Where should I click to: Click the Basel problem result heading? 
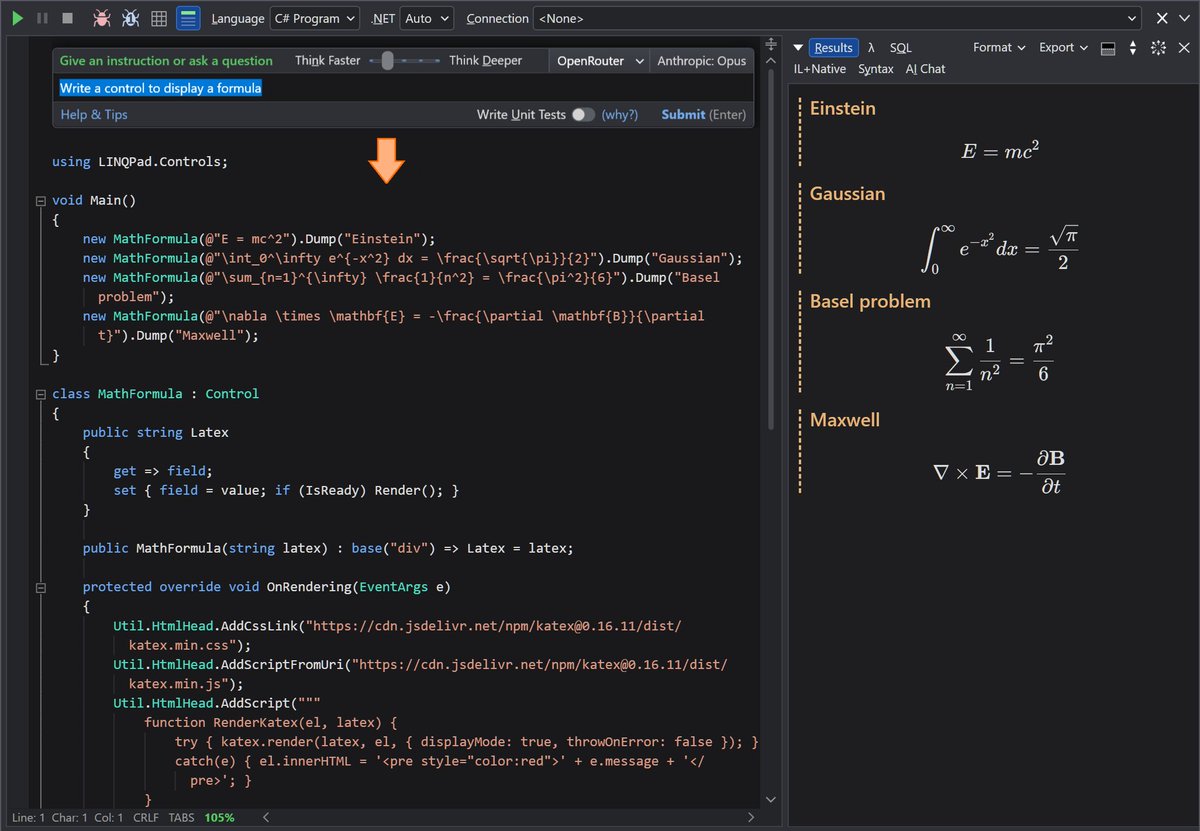[870, 302]
